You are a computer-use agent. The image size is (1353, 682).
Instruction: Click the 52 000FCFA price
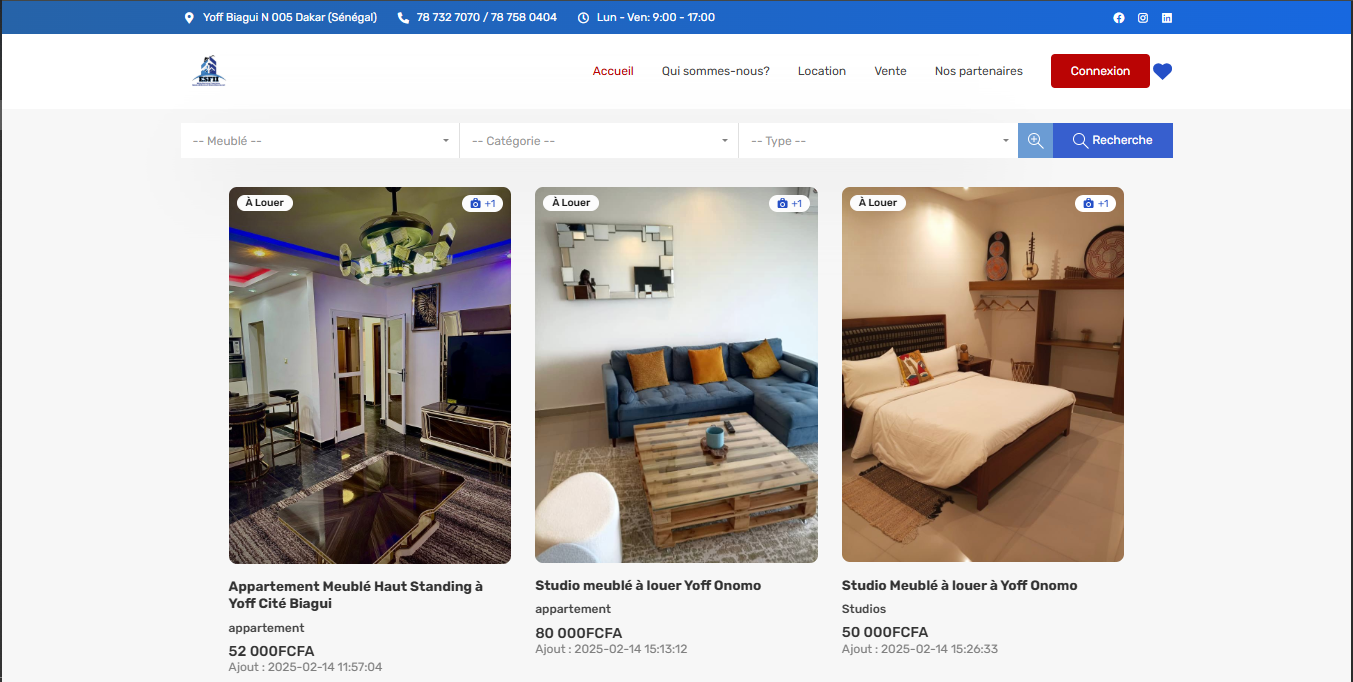pos(271,651)
